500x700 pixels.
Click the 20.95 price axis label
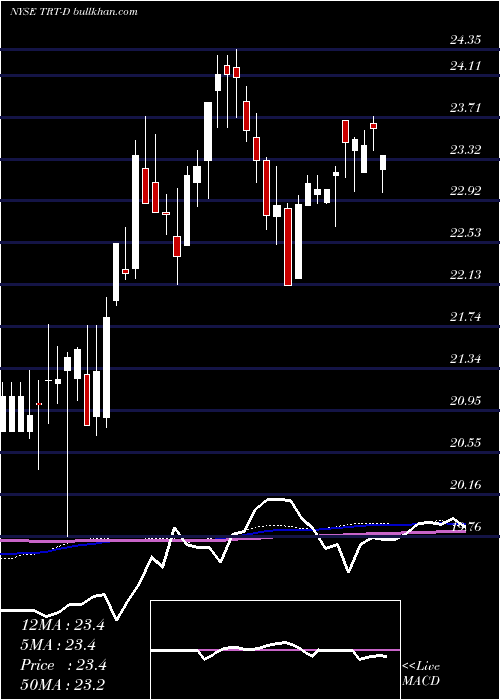pyautogui.click(x=465, y=400)
